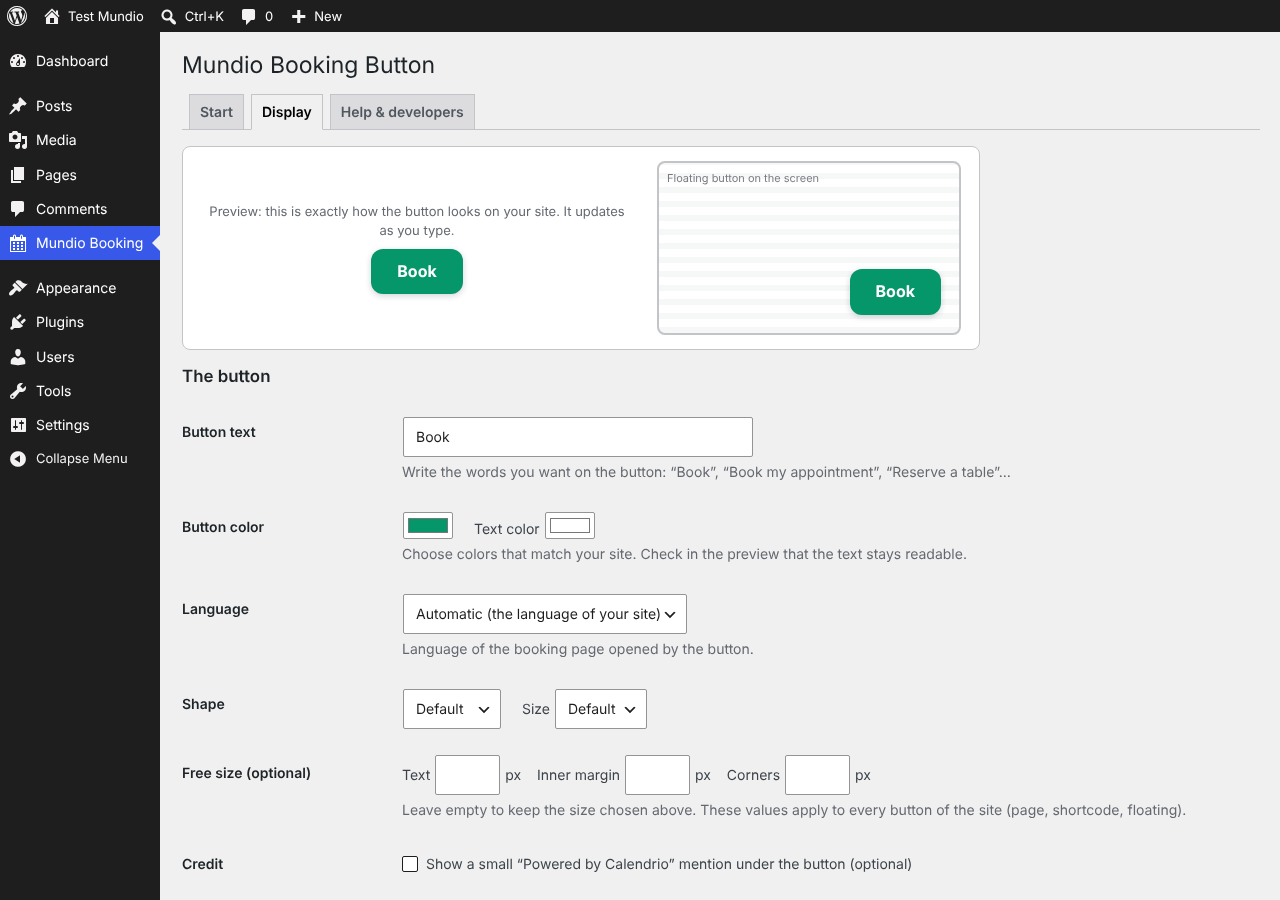Viewport: 1280px width, 900px height.
Task: Click the Mundio Booking Button heading
Action: (308, 65)
